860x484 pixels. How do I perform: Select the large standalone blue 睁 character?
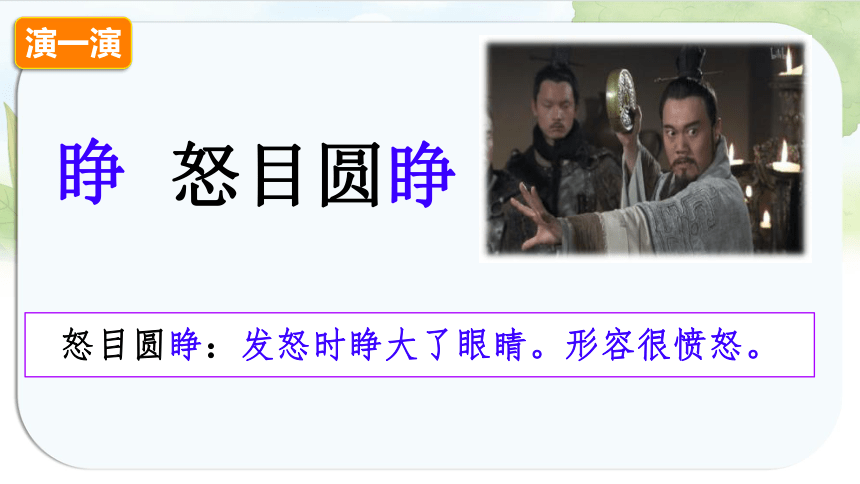coord(92,172)
